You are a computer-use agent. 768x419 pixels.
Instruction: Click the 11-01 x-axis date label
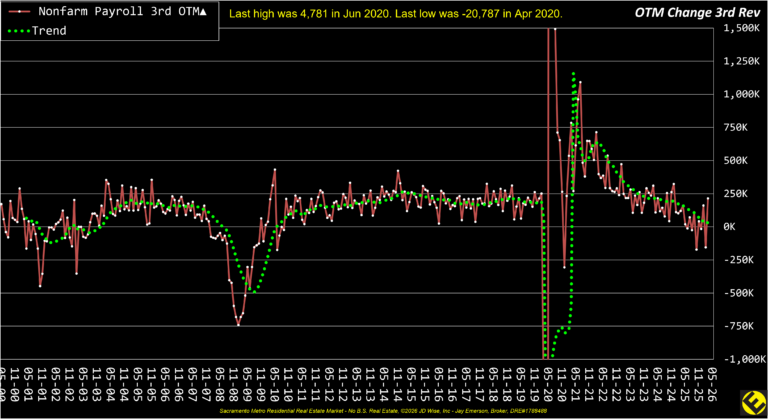pos(42,385)
